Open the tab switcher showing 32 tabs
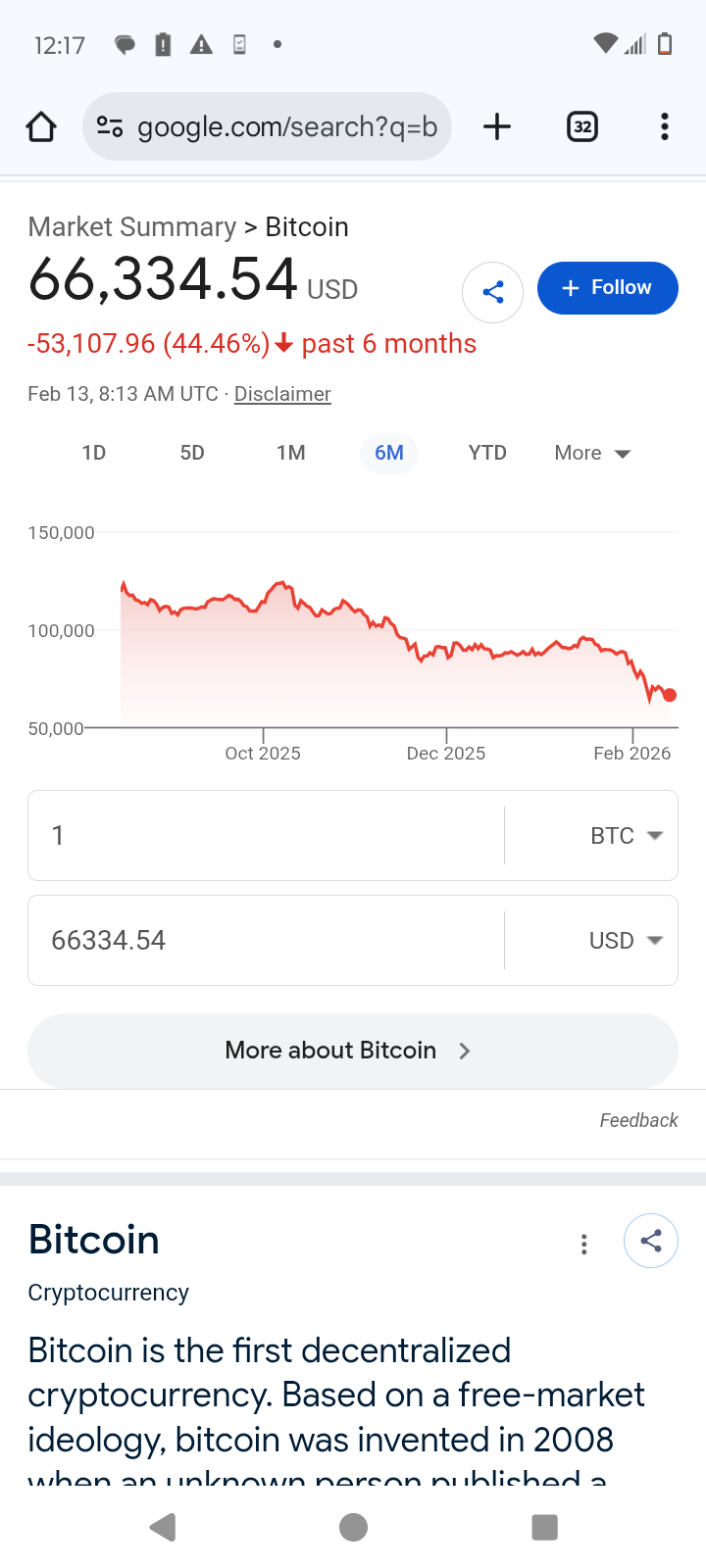 (582, 126)
